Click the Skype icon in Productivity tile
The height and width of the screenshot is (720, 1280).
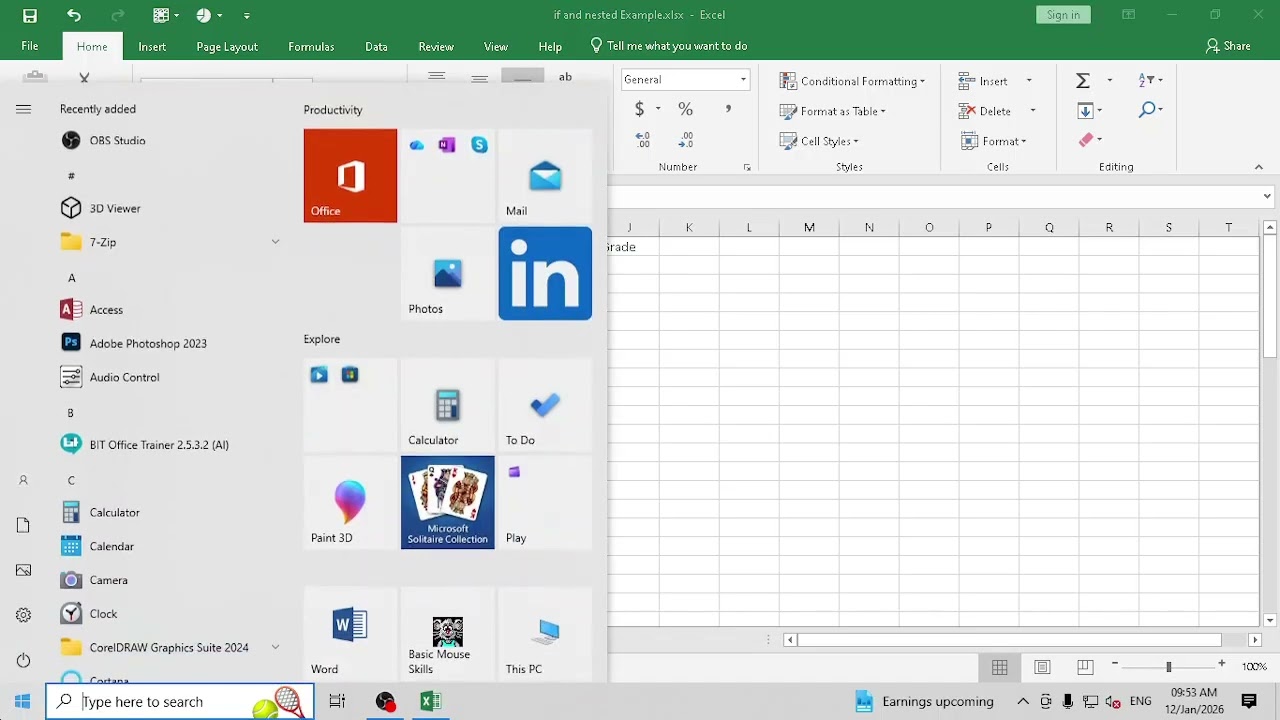pos(479,145)
